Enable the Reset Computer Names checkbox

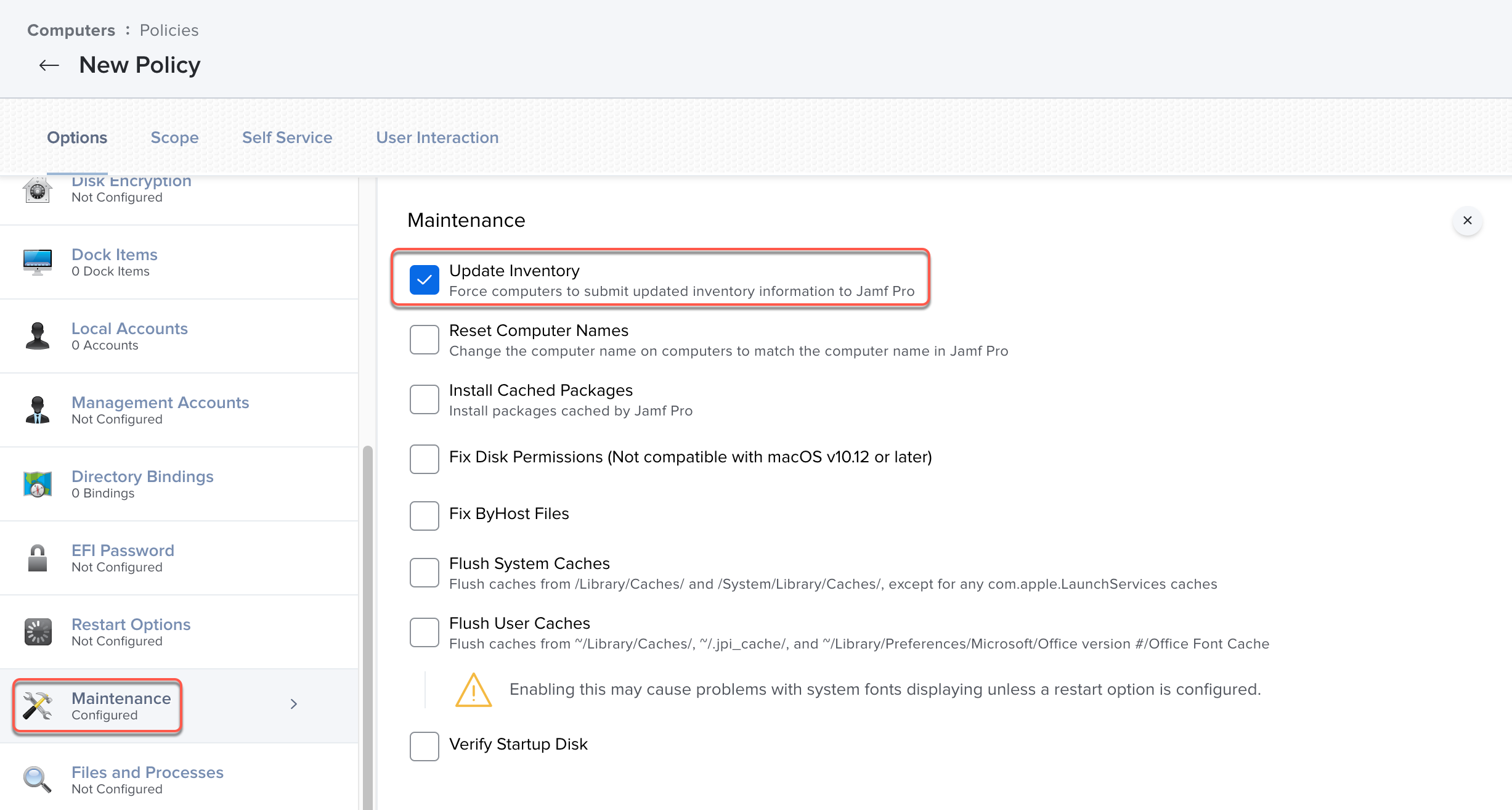tap(425, 340)
